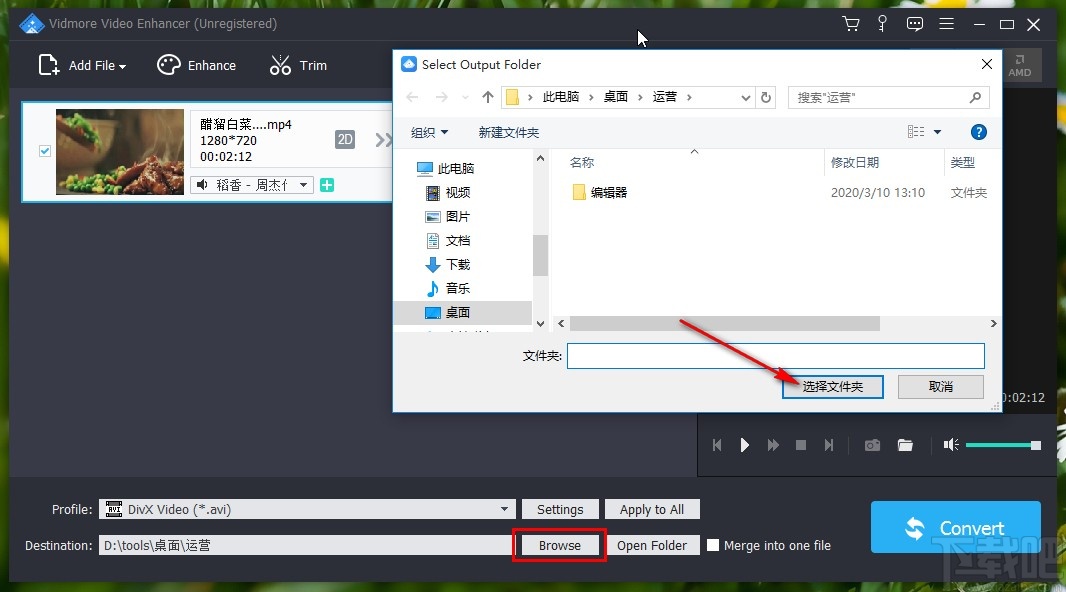Click the Apply to All button
This screenshot has width=1066, height=592.
(x=651, y=509)
